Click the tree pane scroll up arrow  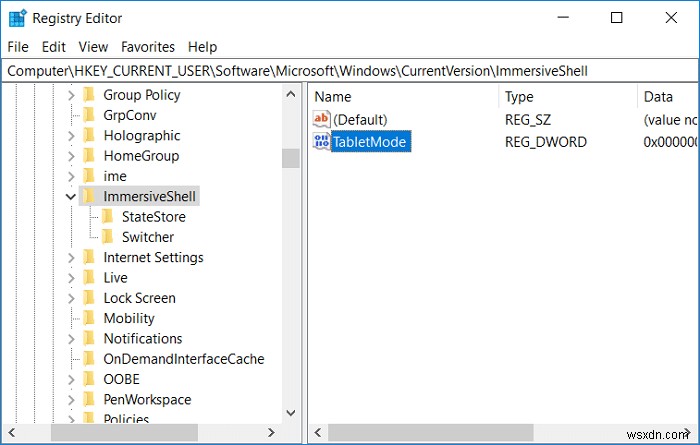point(291,94)
